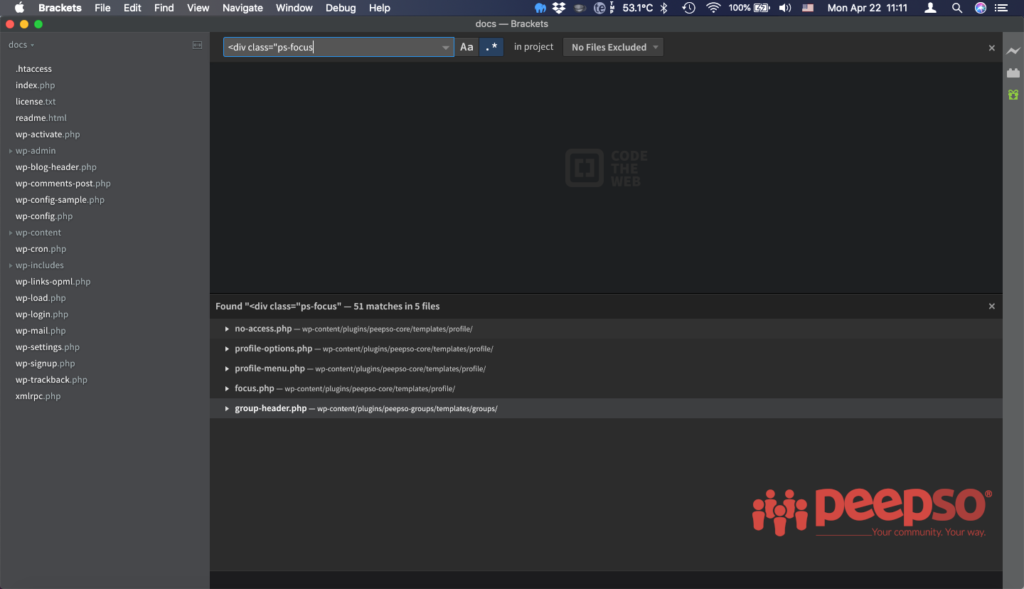Click the split view icon in sidebar
Screen dimensions: 1024x589
197,45
